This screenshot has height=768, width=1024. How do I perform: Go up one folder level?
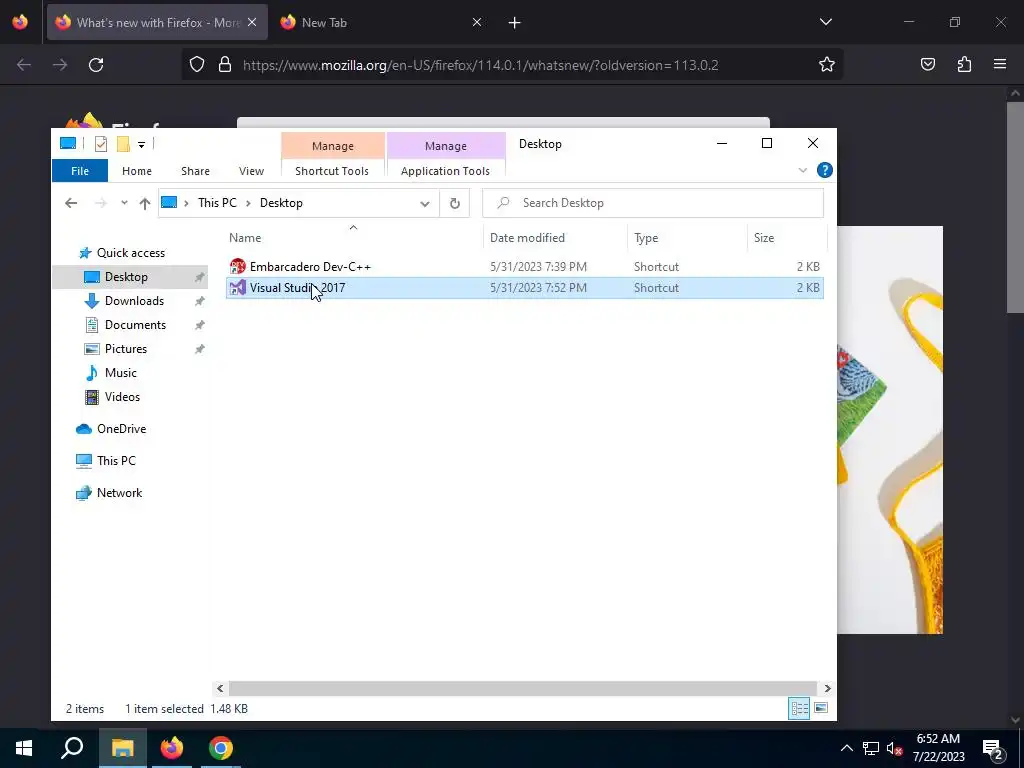click(x=144, y=203)
